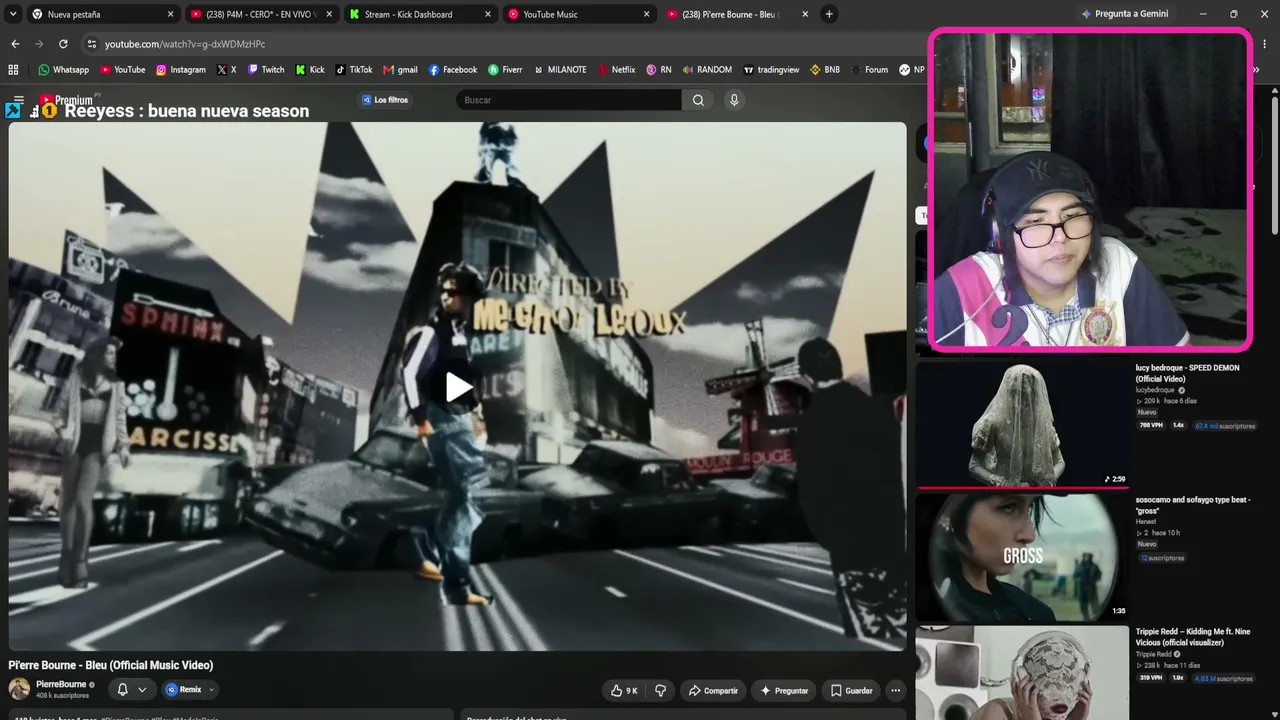Click the Compartir share button
The image size is (1280, 720).
(x=713, y=690)
